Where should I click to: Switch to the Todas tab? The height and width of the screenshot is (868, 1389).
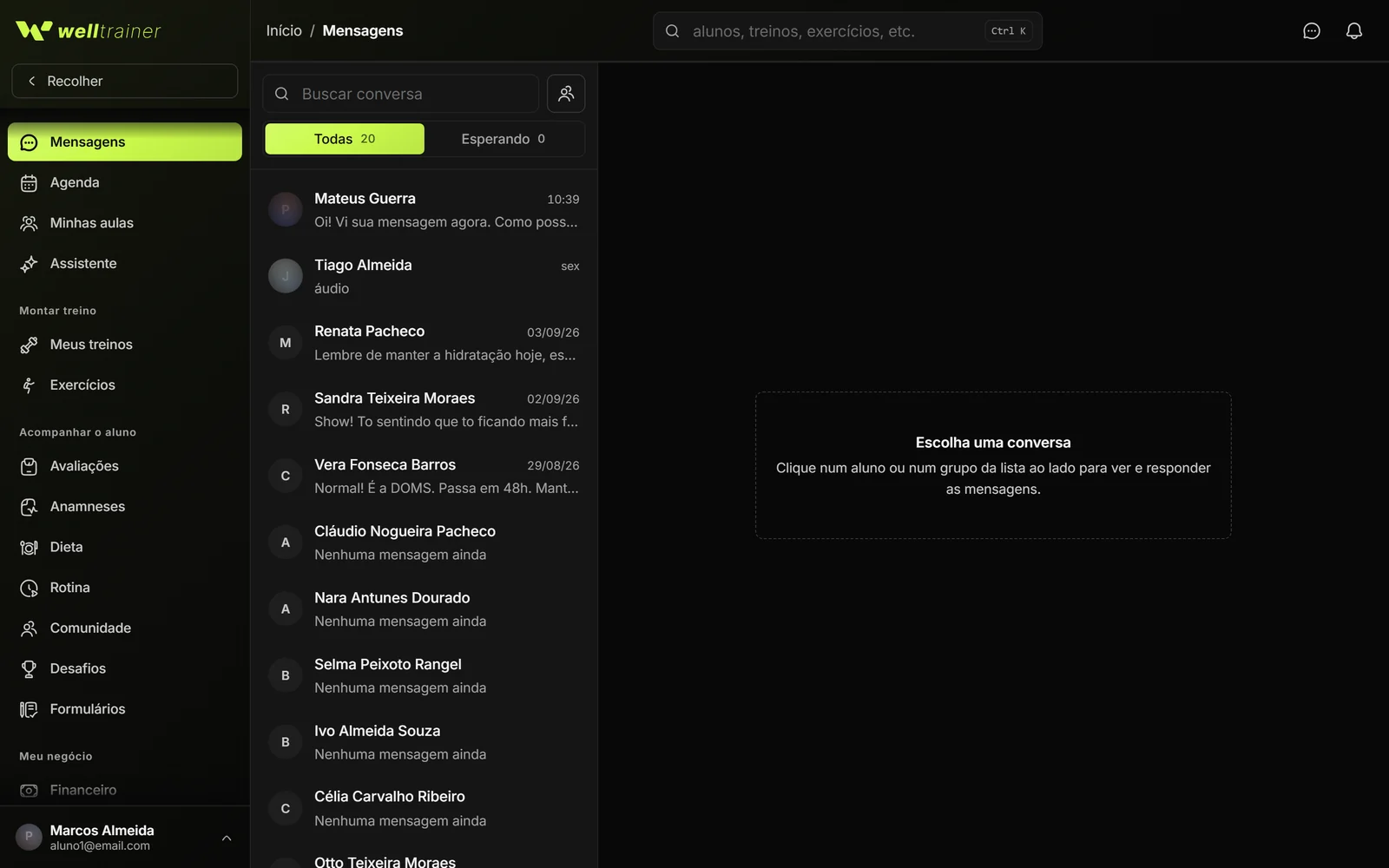[345, 139]
